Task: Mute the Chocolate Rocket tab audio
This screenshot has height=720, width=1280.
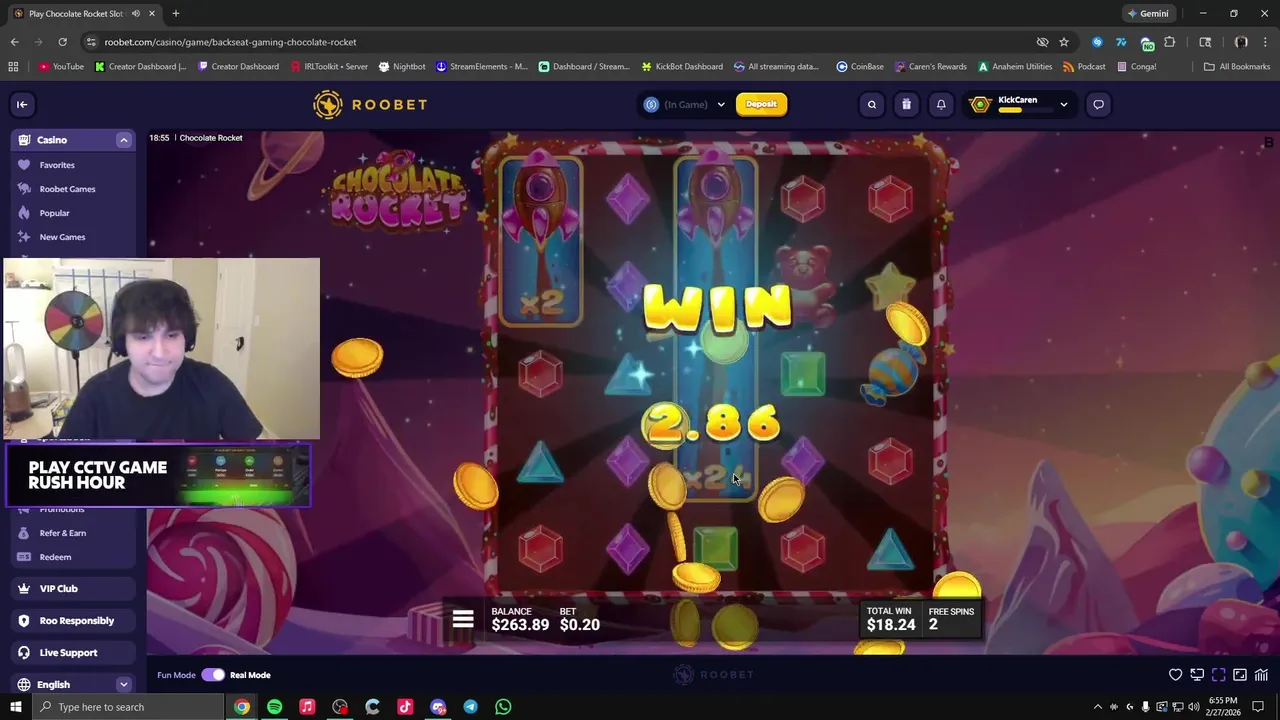Action: tap(135, 14)
